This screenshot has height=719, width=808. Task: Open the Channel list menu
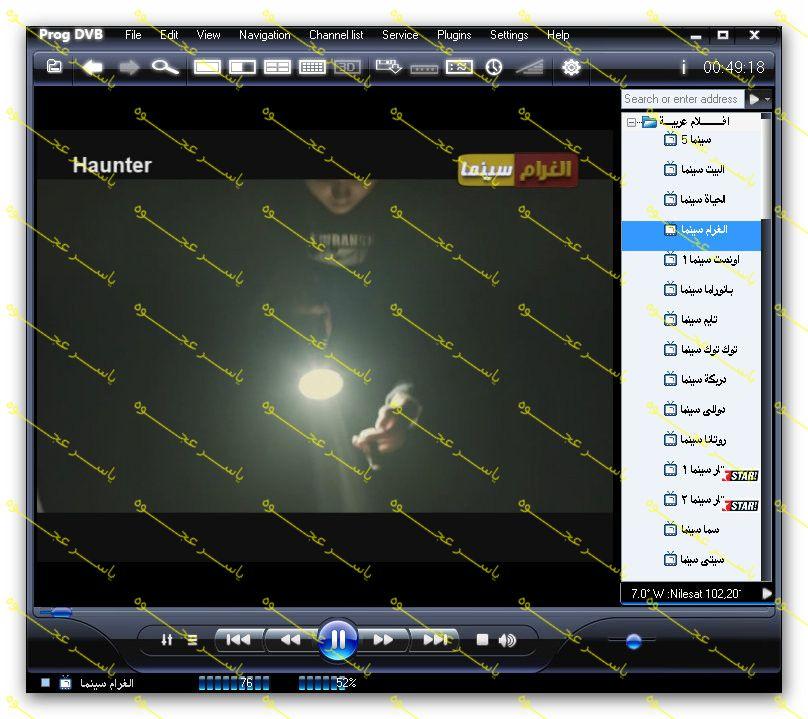[x=336, y=35]
